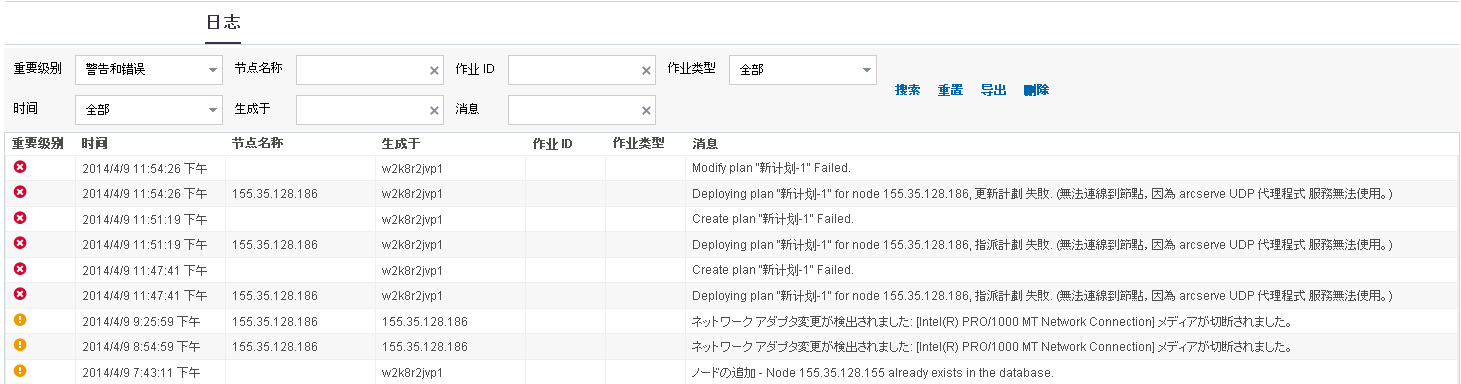Image resolution: width=1461 pixels, height=384 pixels.
Task: Click the 重置 link
Action: [950, 90]
